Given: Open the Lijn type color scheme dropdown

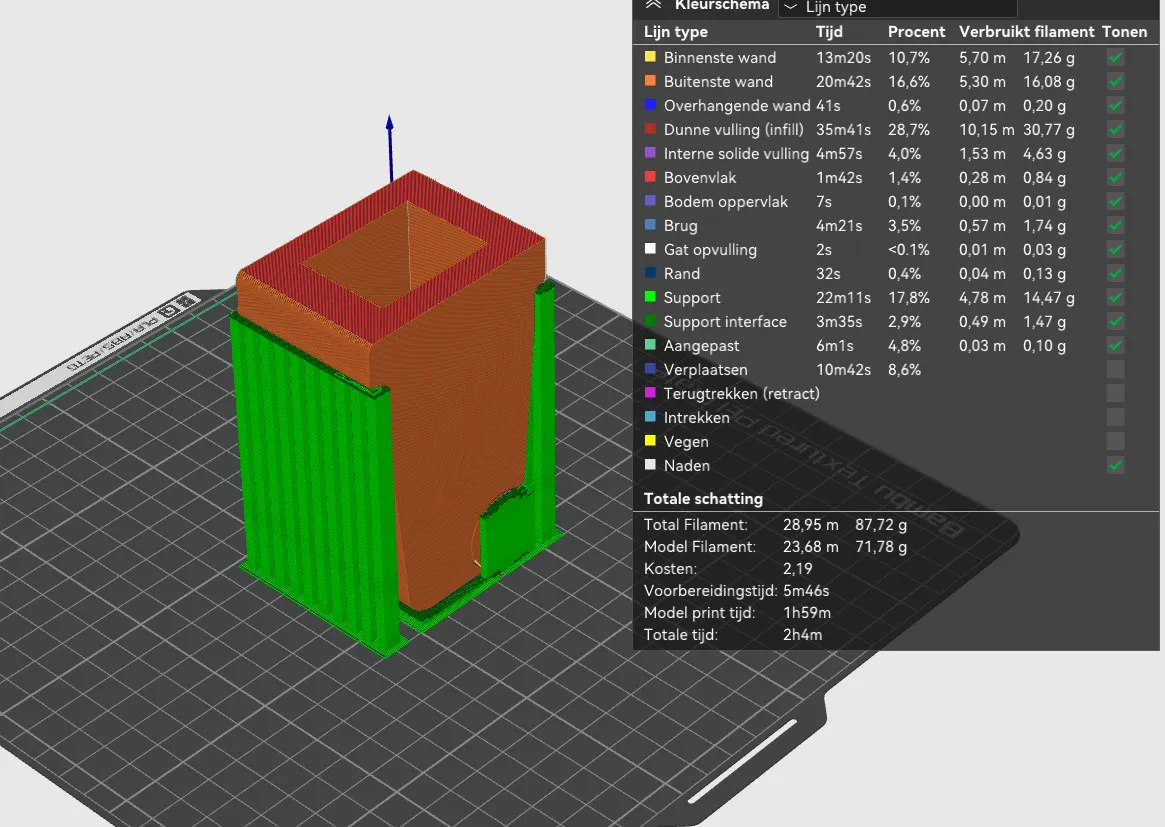Looking at the screenshot, I should [897, 7].
